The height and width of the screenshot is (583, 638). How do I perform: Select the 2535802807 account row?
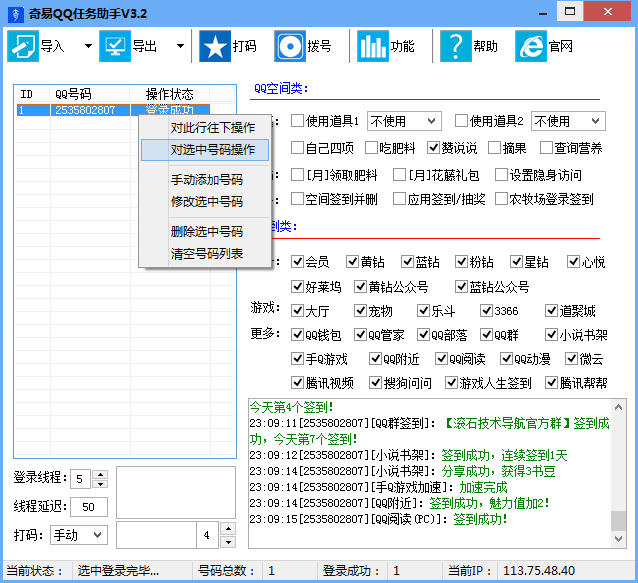pyautogui.click(x=113, y=110)
